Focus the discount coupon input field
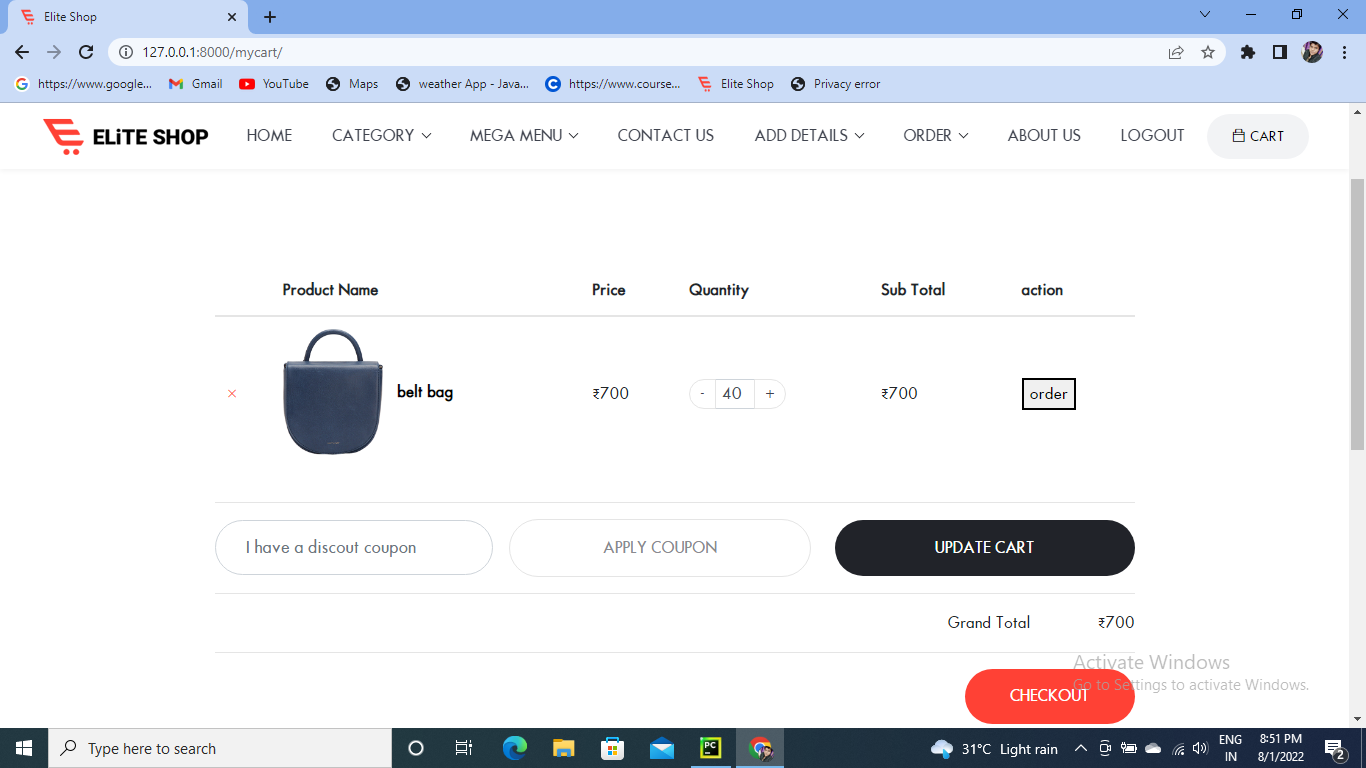Image resolution: width=1366 pixels, height=768 pixels. click(354, 547)
